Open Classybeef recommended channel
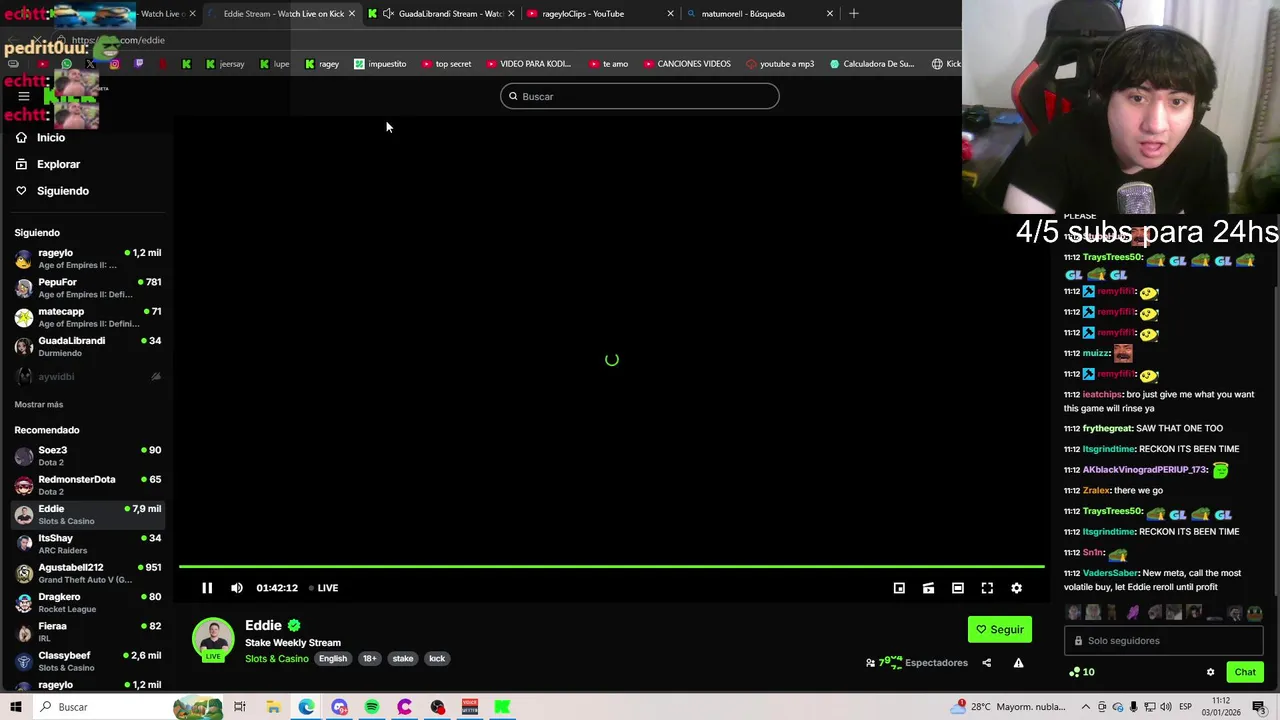1280x720 pixels. [x=88, y=661]
